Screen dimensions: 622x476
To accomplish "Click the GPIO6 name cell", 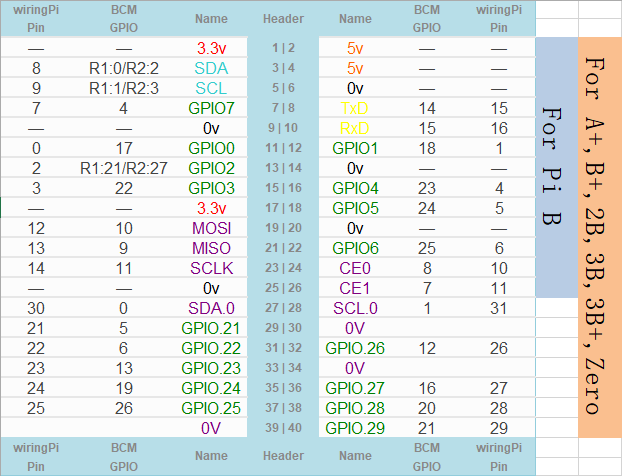I will click(x=355, y=248).
